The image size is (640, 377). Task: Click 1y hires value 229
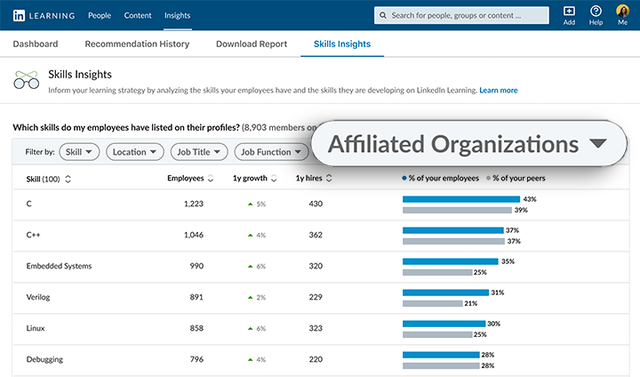pos(316,297)
